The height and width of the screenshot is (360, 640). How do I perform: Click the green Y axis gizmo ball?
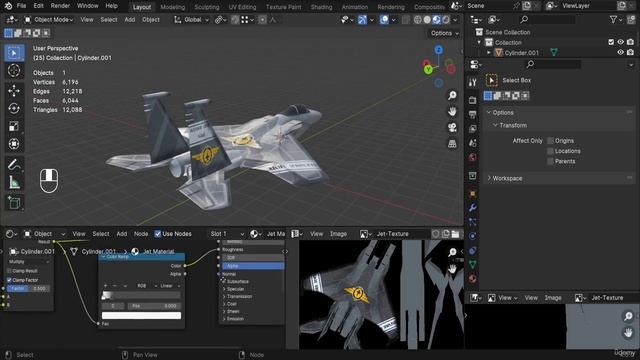(428, 70)
